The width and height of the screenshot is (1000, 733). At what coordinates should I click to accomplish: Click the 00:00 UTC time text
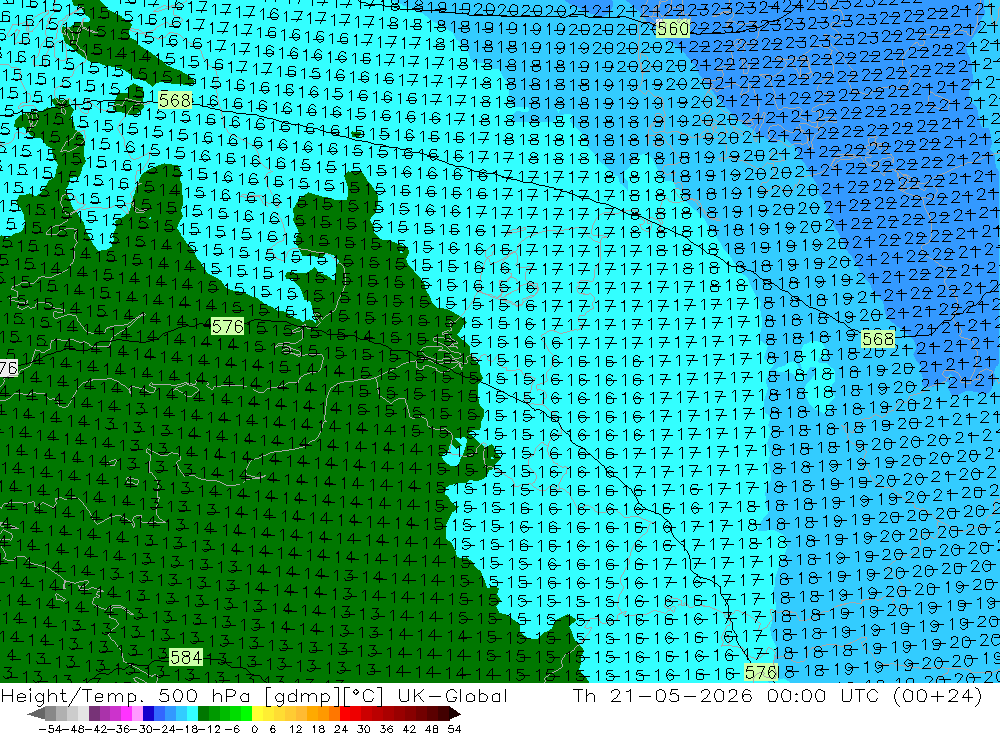coord(825,696)
